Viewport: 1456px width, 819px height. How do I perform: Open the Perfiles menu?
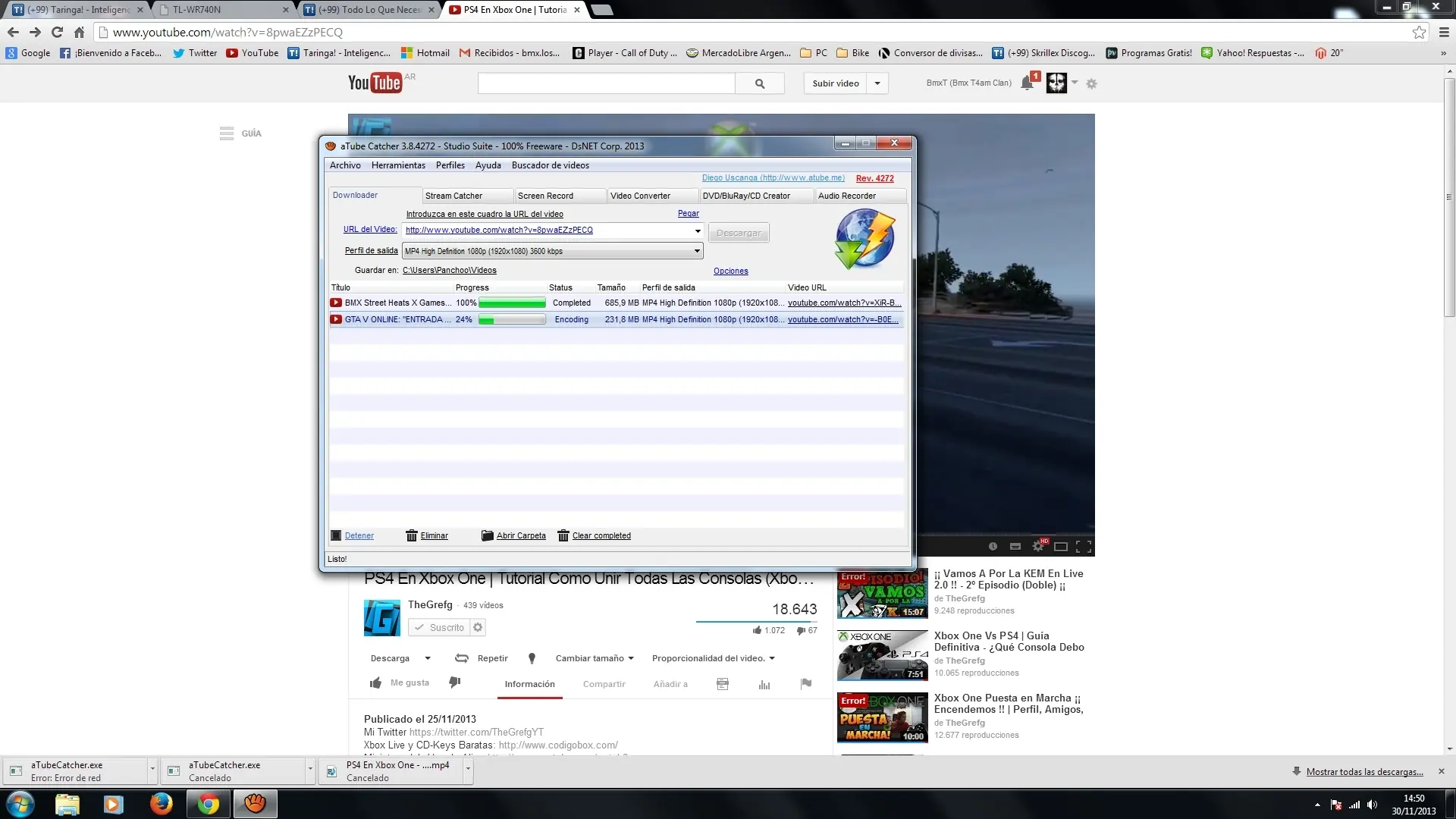[450, 165]
